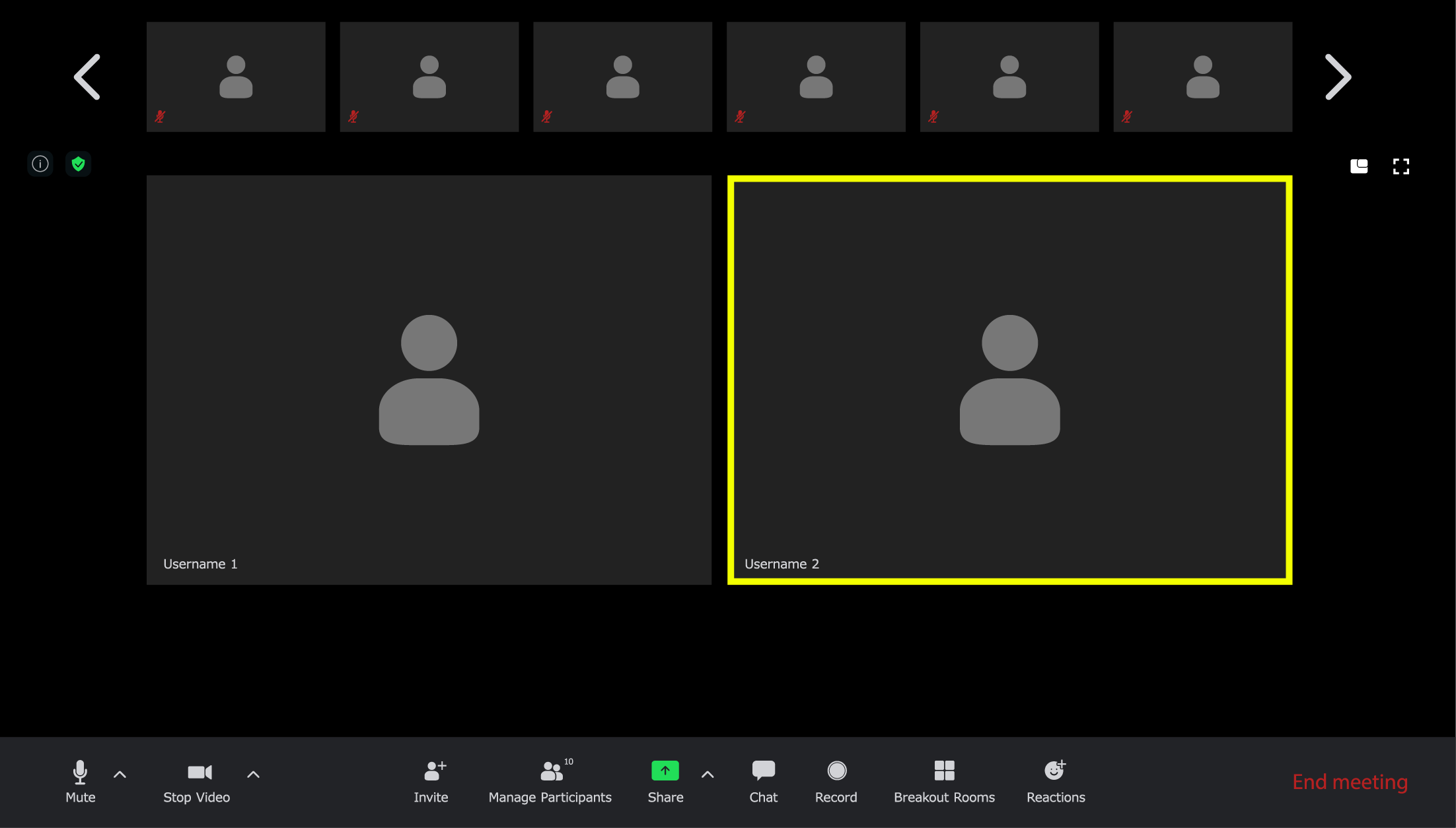Image resolution: width=1456 pixels, height=828 pixels.
Task: Switch view layout using the gallery icon
Action: point(1359,166)
